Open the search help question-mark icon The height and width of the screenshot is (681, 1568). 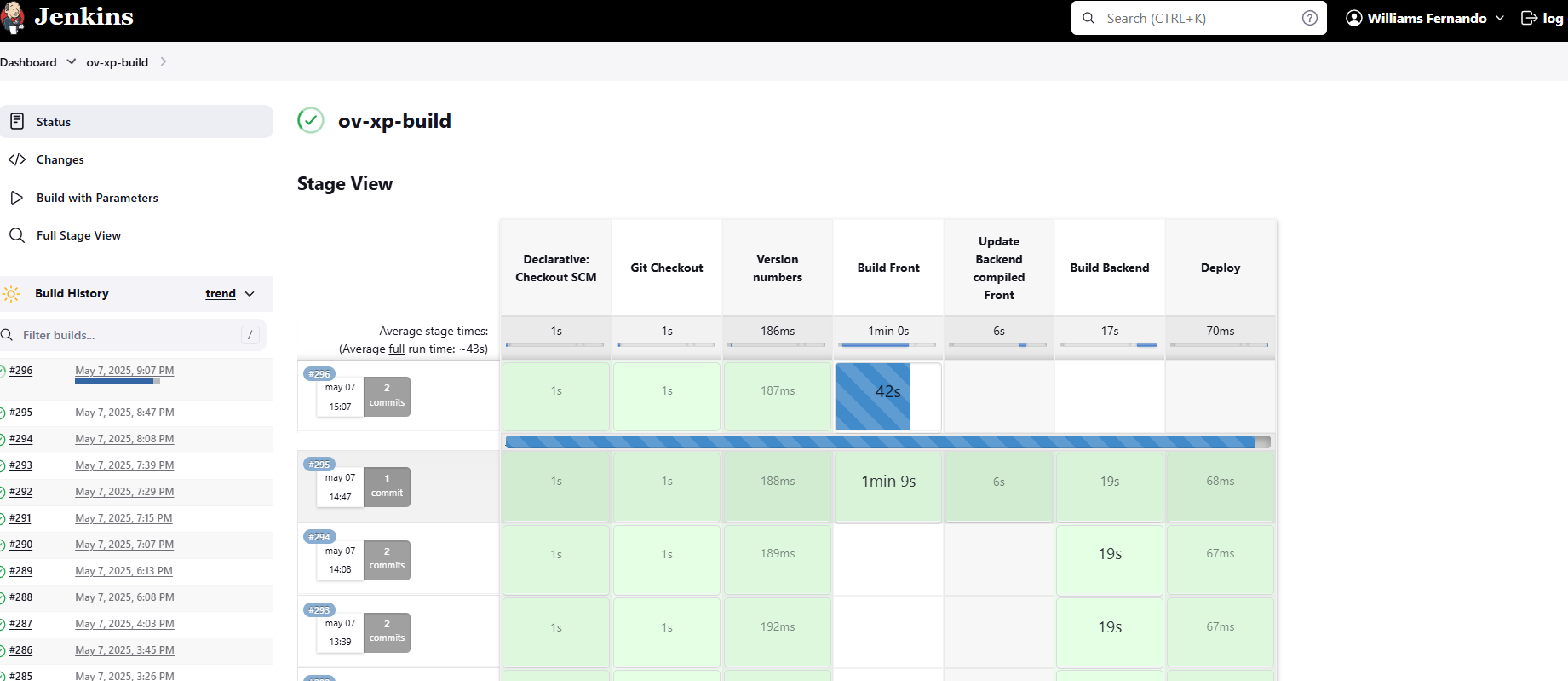pos(1310,18)
